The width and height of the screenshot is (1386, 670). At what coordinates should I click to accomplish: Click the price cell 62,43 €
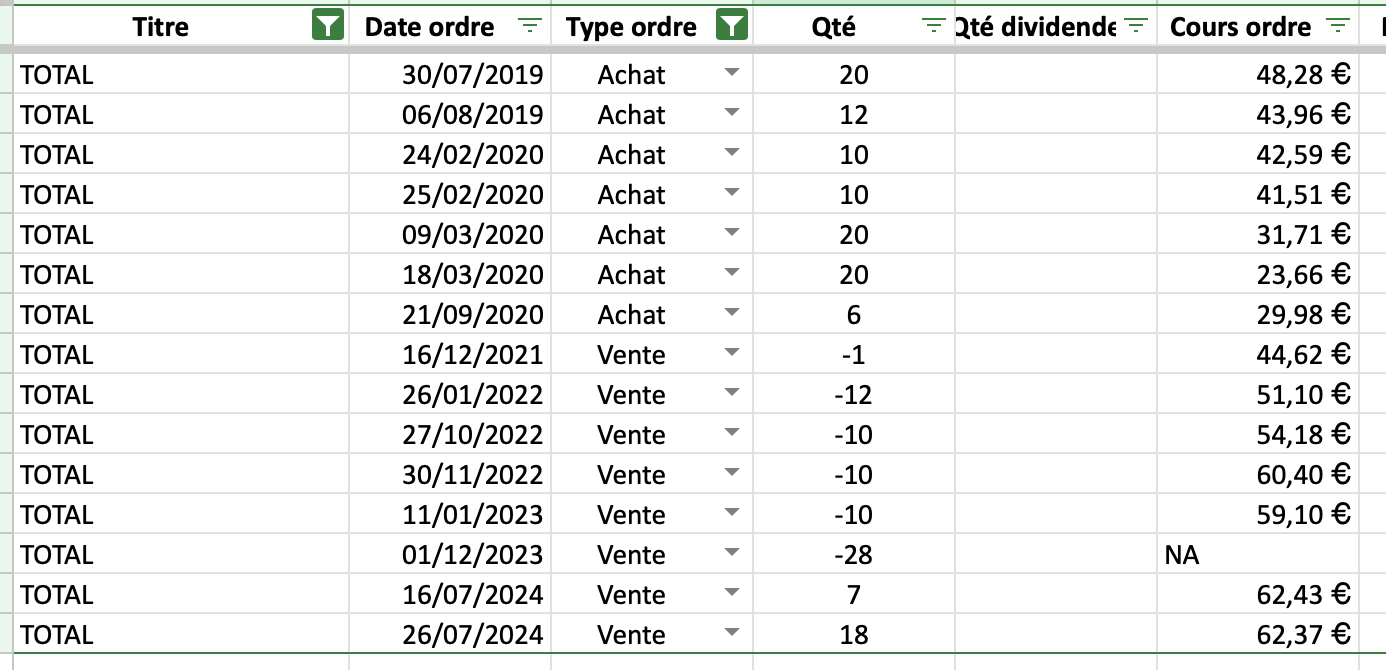(x=1303, y=595)
